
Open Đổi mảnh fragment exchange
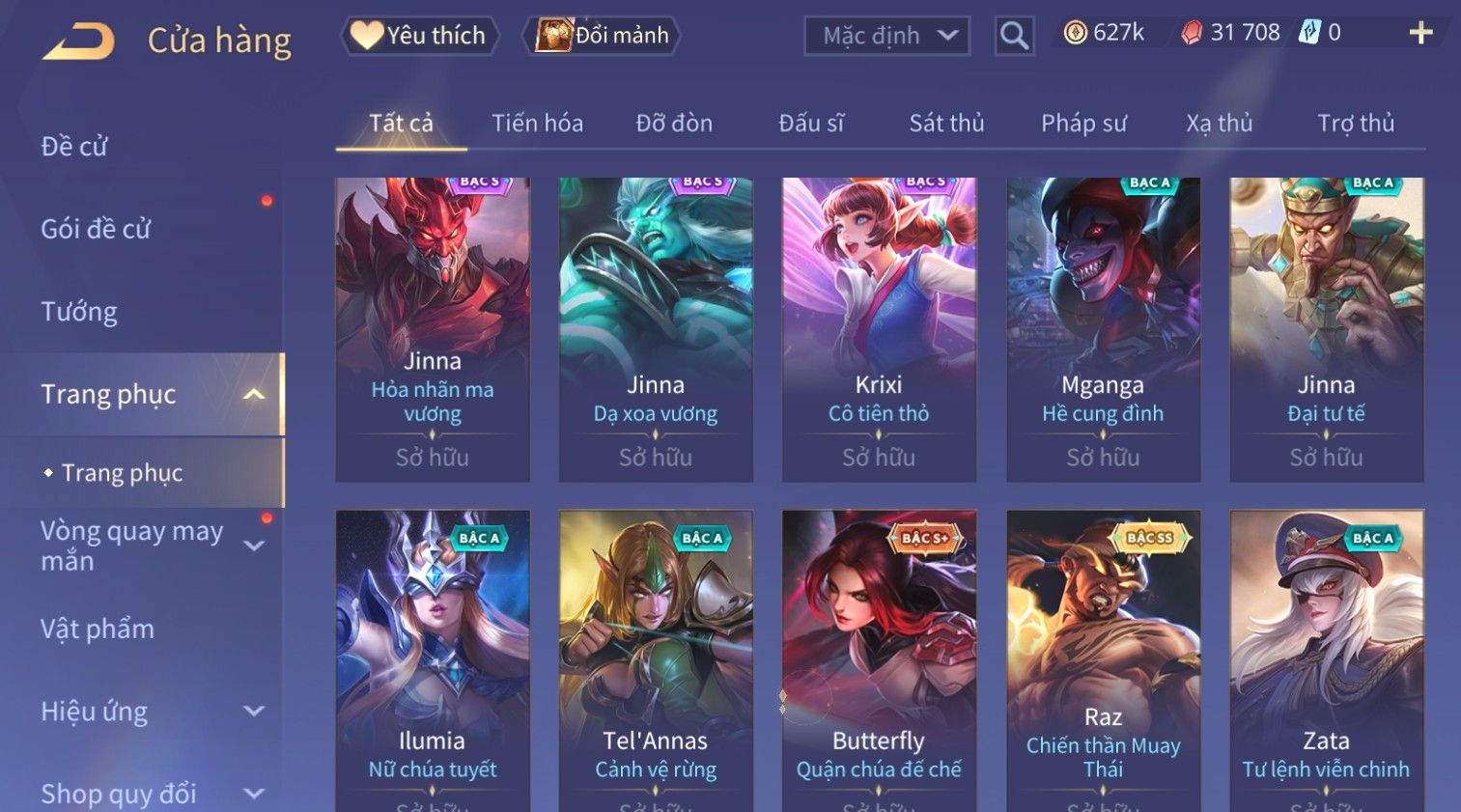603,36
